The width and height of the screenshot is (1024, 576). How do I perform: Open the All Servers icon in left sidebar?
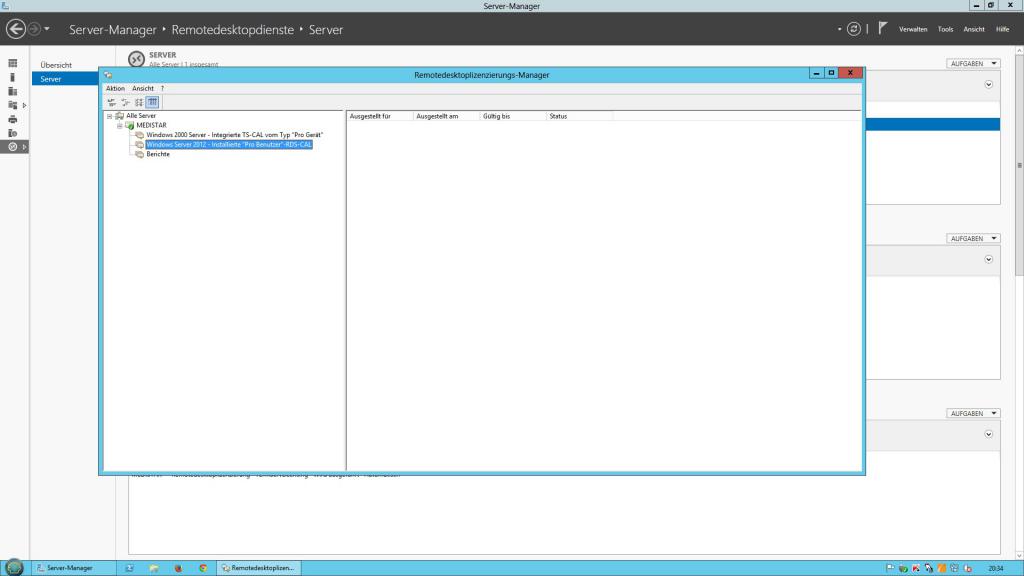coord(12,91)
